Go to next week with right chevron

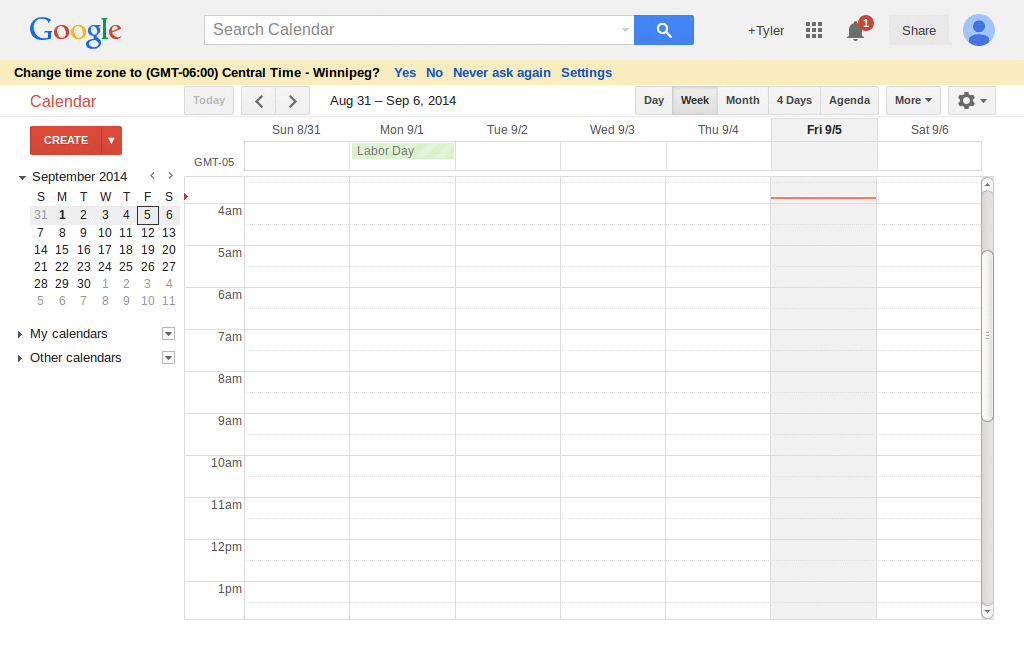coord(292,100)
